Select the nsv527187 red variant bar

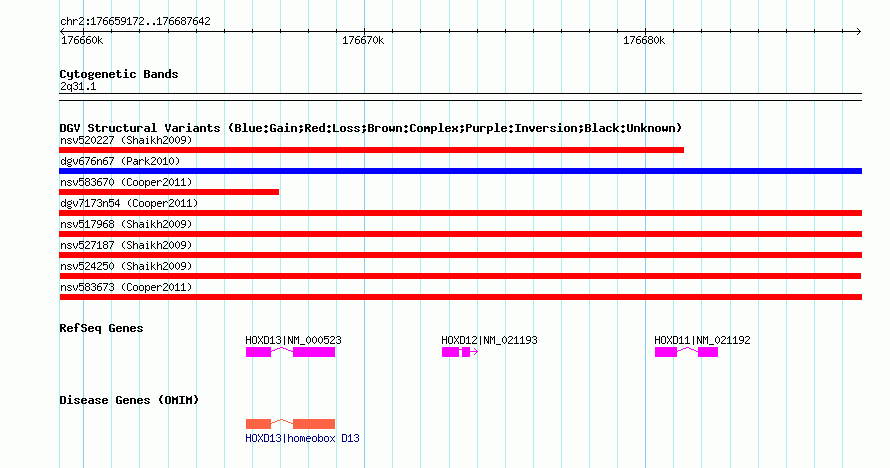pos(460,255)
